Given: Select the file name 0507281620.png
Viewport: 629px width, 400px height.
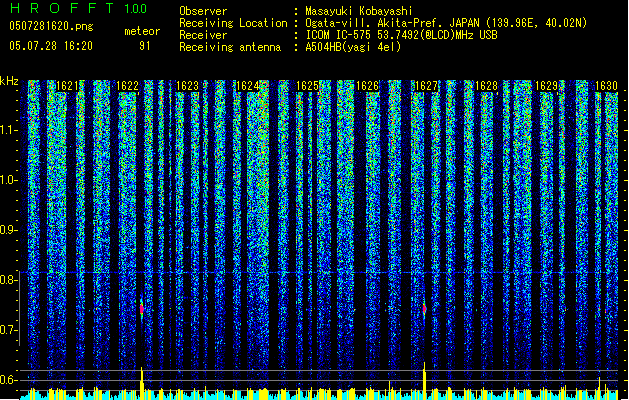Looking at the screenshot, I should coord(51,26).
